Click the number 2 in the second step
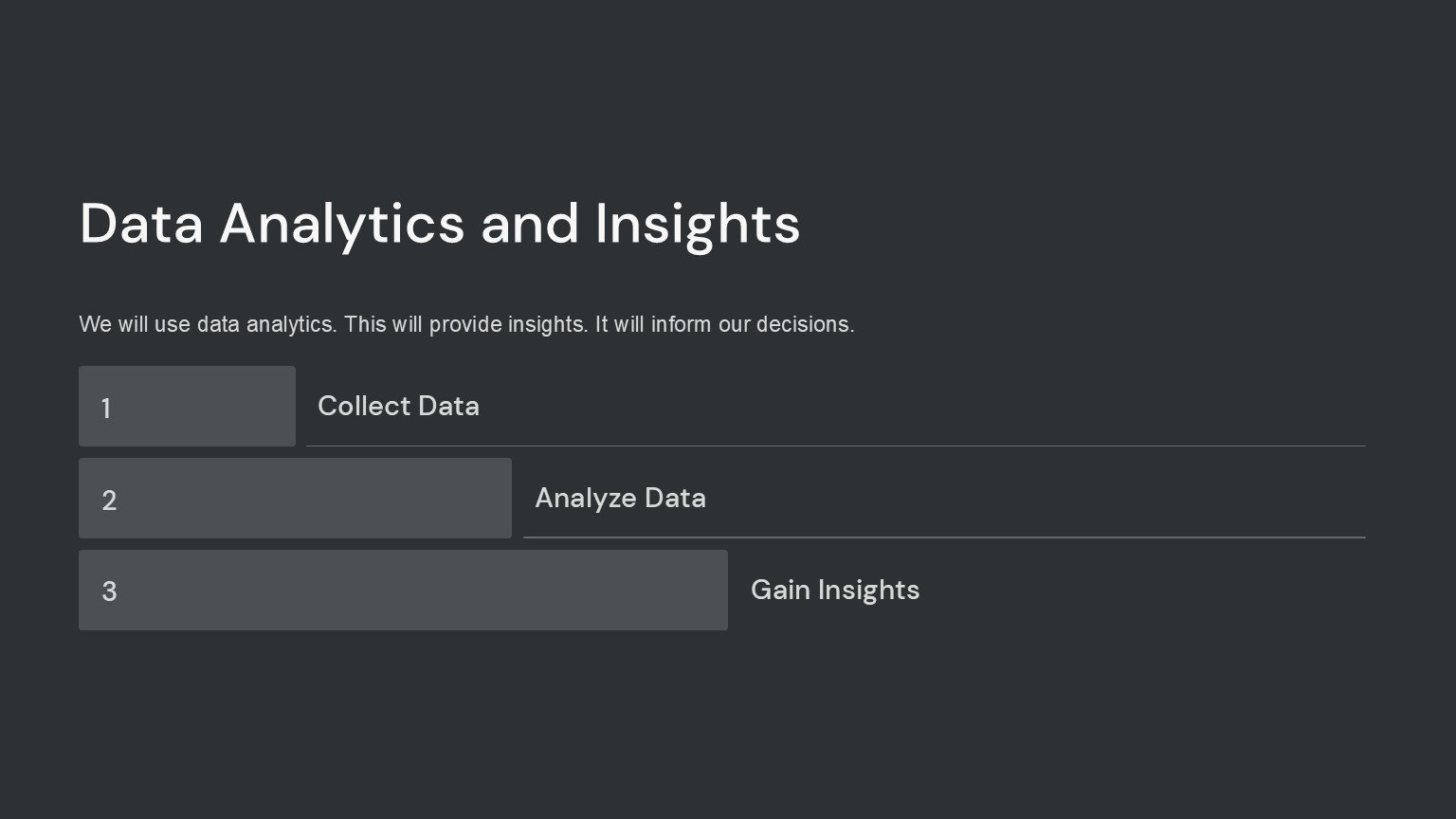 click(109, 500)
